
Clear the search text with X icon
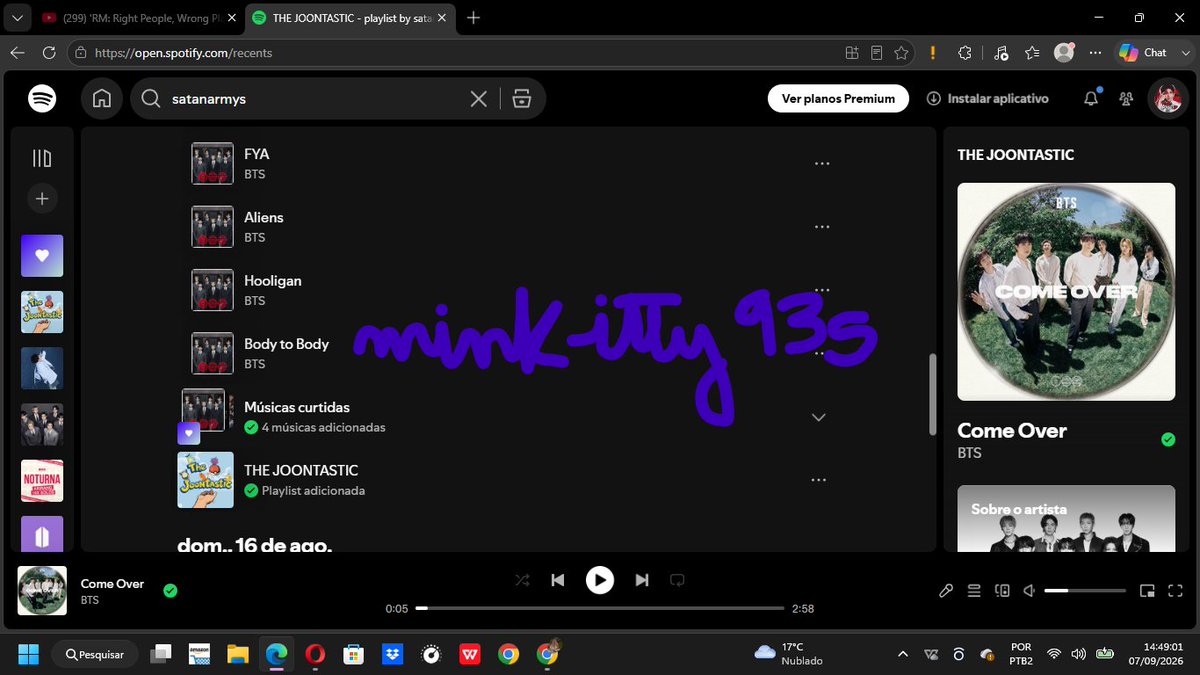[x=479, y=98]
